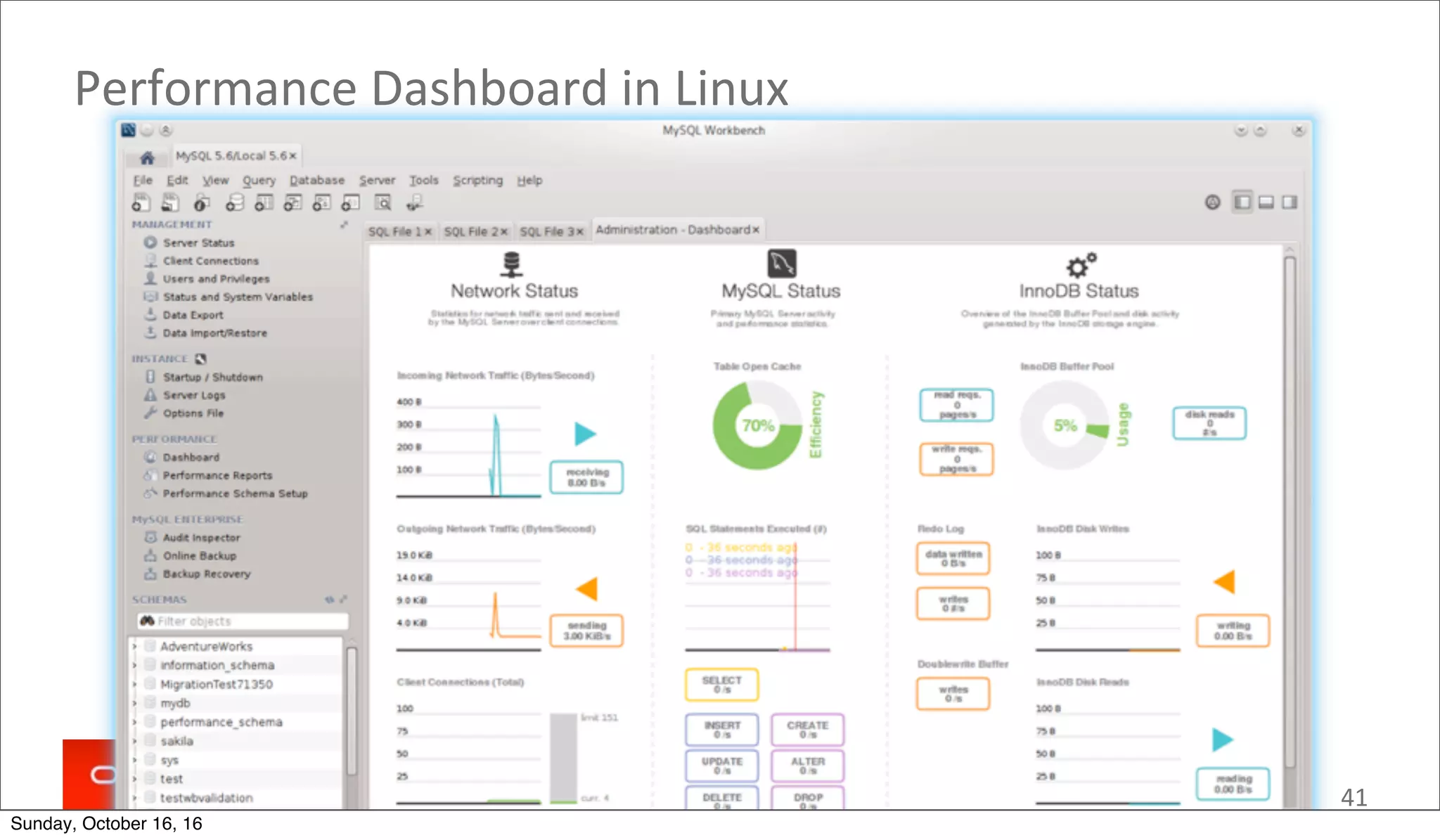
Task: Open the Scripting menu
Action: pyautogui.click(x=478, y=181)
